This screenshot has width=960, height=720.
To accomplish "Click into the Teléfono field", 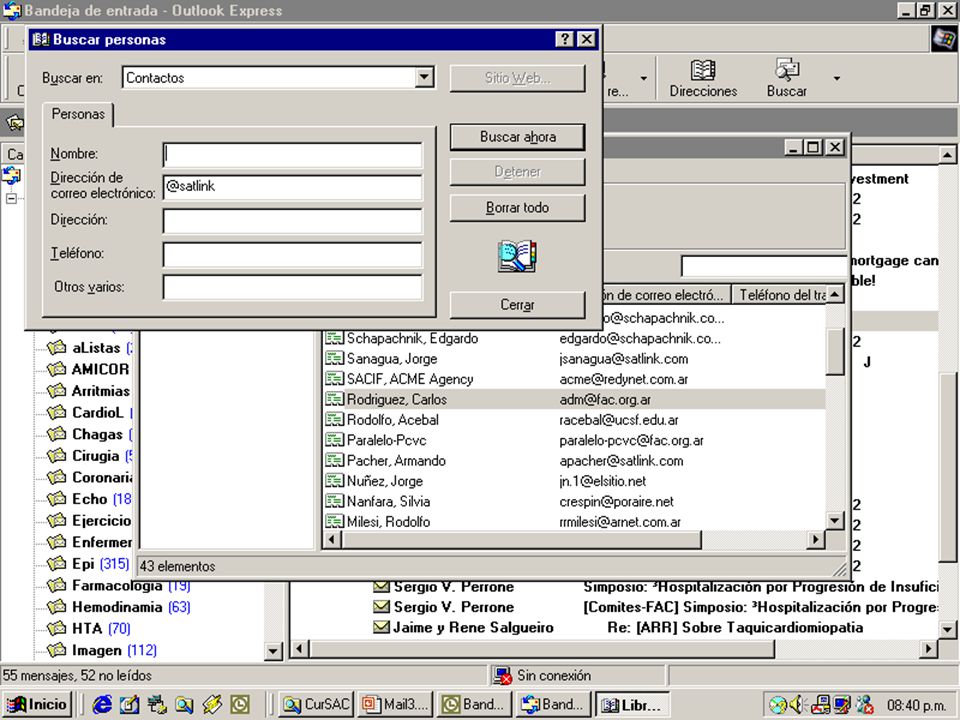I will [293, 254].
